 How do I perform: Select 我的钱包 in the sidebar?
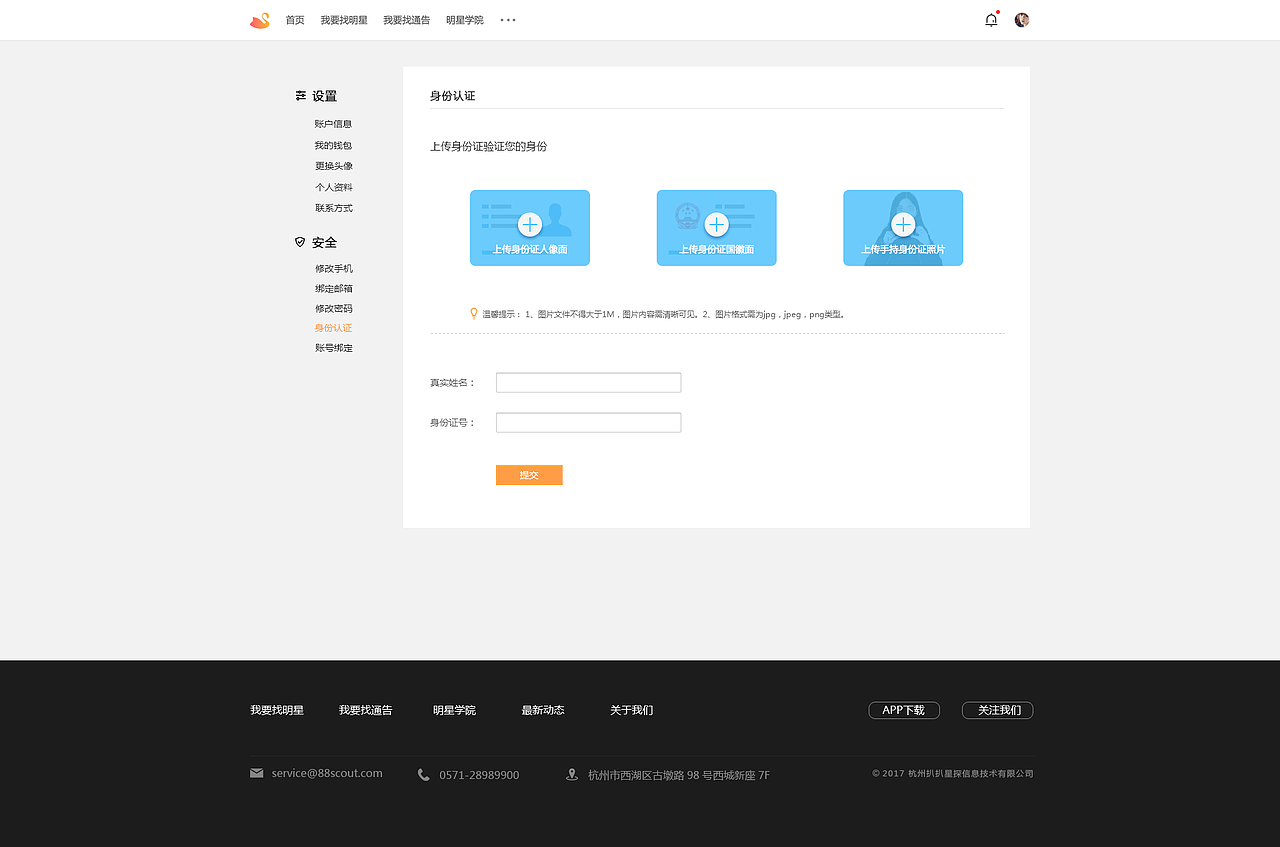click(333, 145)
